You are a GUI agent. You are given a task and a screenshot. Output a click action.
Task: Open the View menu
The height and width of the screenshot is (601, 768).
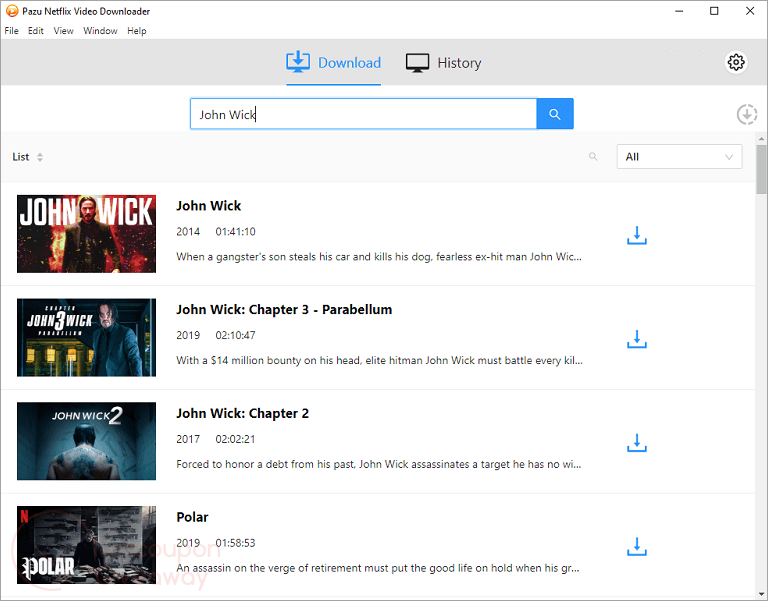[x=63, y=30]
